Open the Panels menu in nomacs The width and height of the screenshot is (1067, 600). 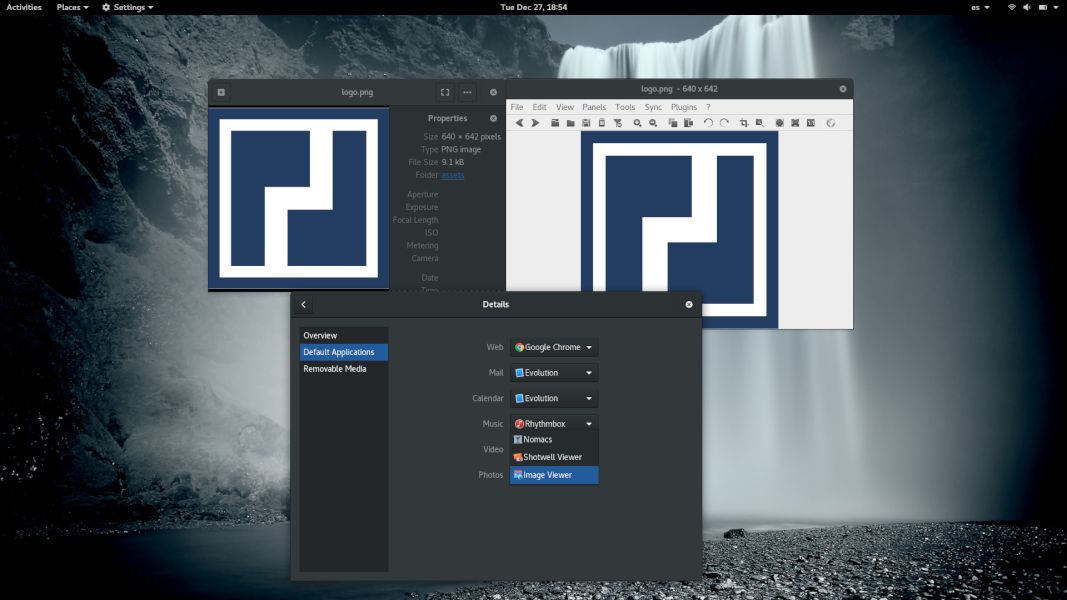[x=594, y=107]
